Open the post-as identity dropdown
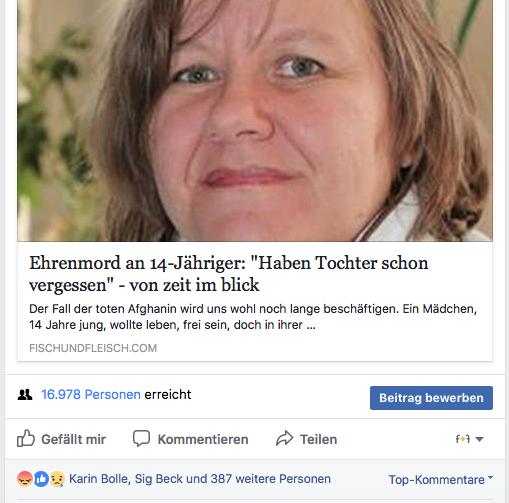 pos(469,439)
